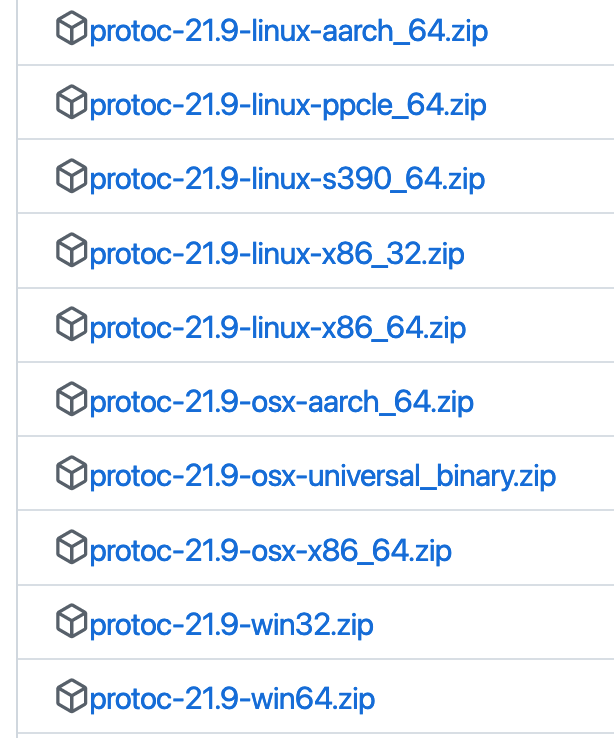614x738 pixels.
Task: Click package icon beside protoc-21.9-linux-aarch_64.zip
Action: (72, 31)
